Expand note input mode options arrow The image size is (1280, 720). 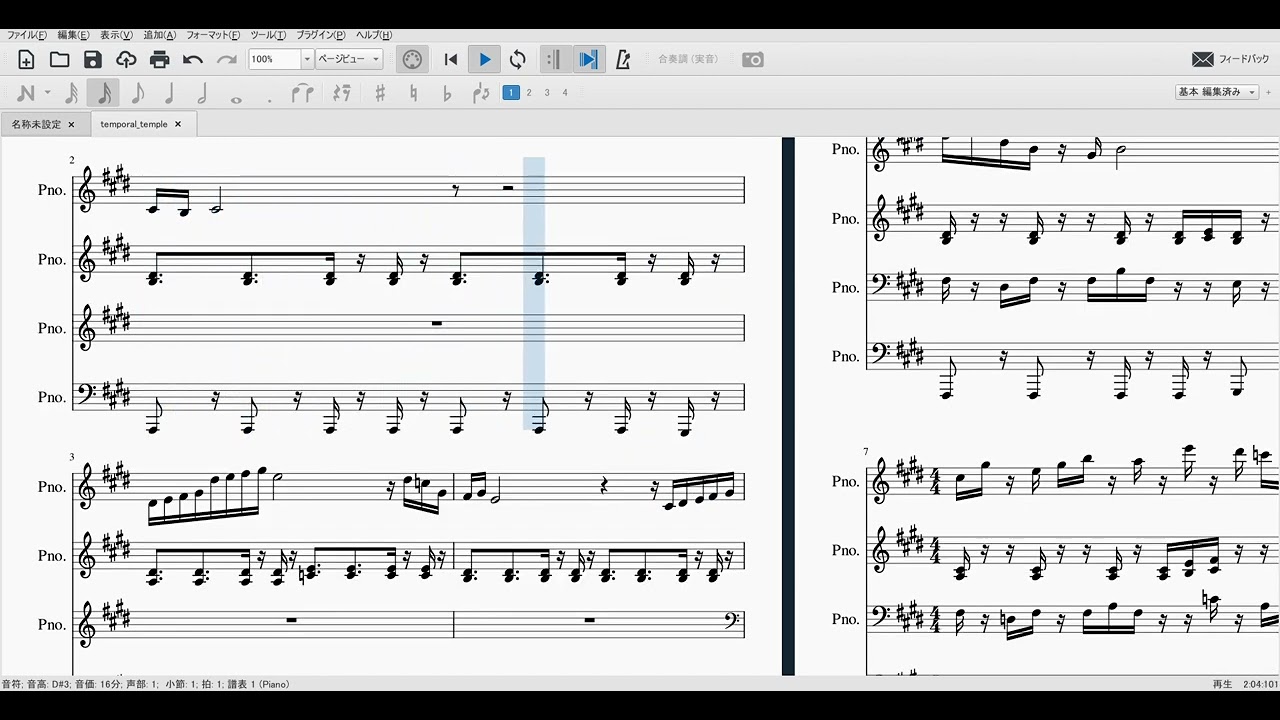tap(47, 94)
